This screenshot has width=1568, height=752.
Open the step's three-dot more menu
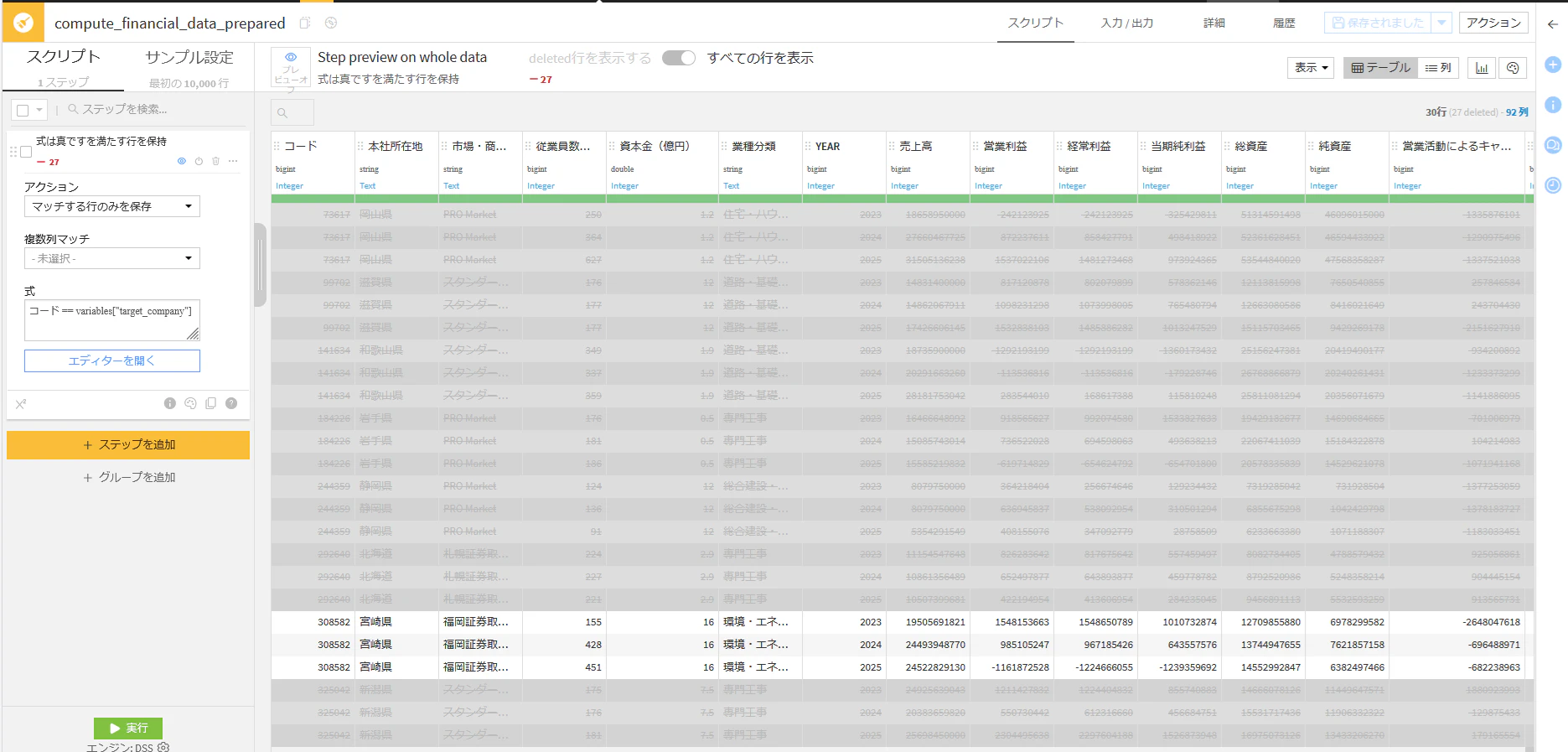pos(233,161)
